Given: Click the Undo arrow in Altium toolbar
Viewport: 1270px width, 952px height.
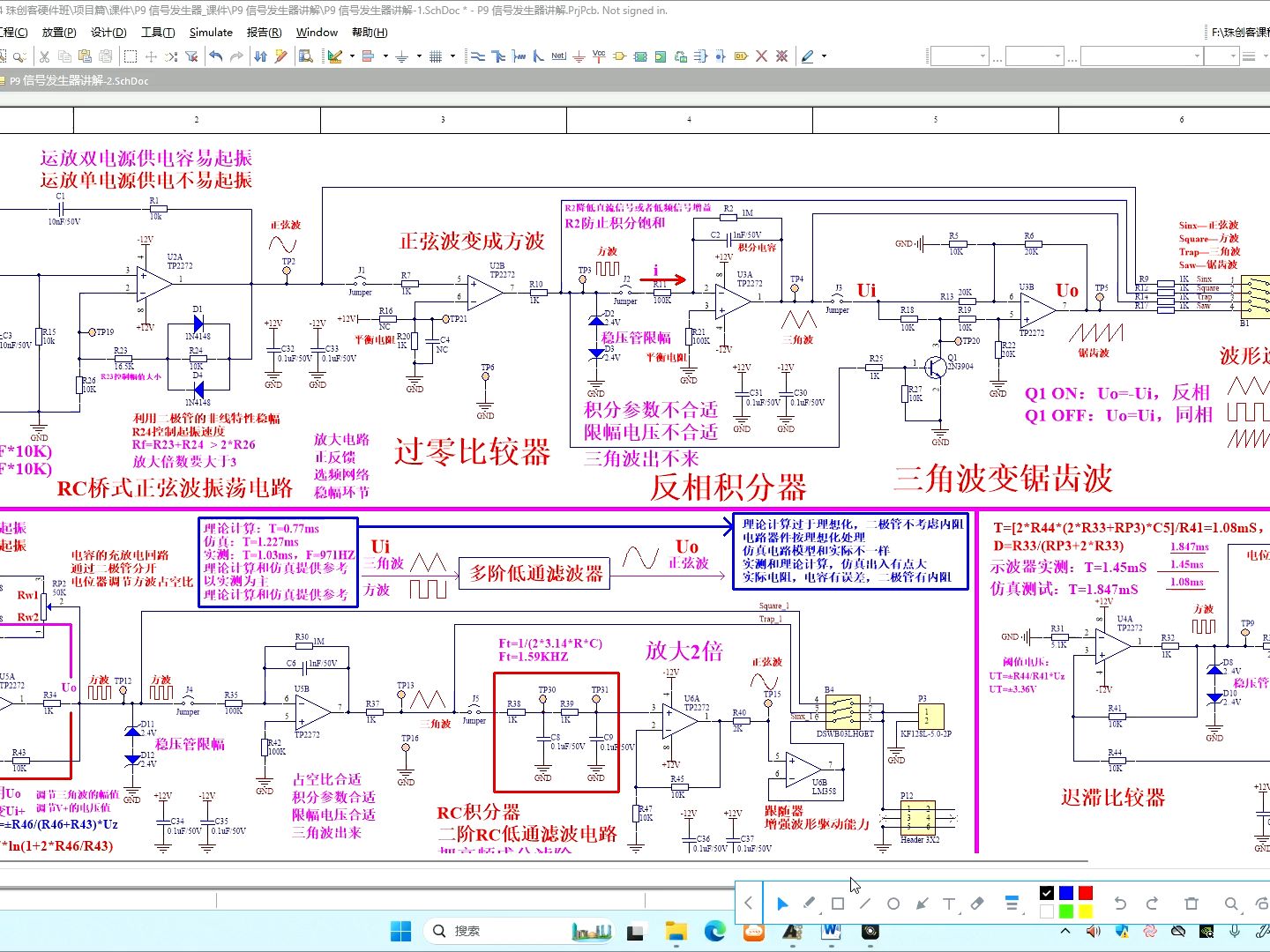Looking at the screenshot, I should coord(216,56).
